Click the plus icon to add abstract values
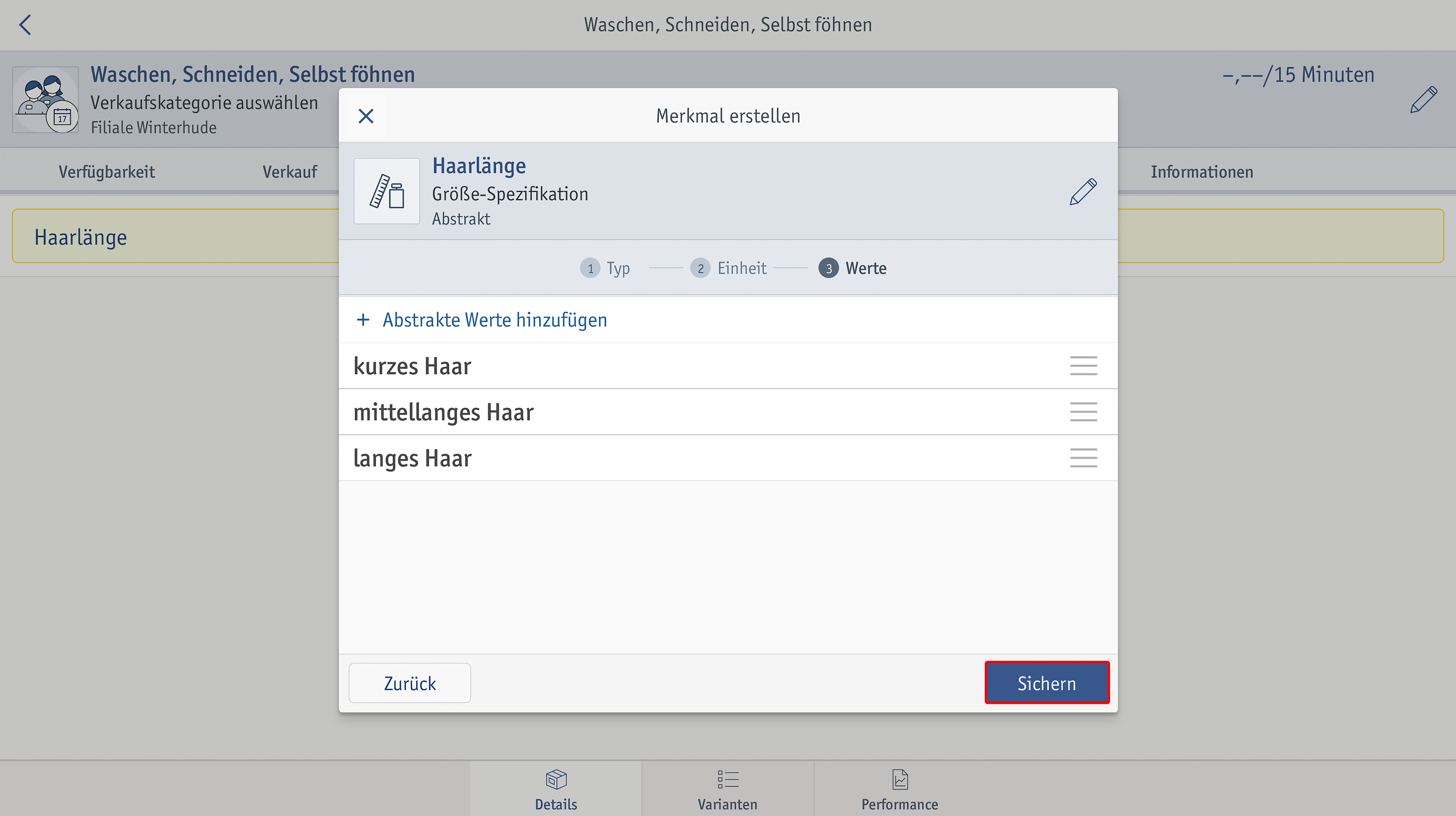1456x816 pixels. coord(363,320)
